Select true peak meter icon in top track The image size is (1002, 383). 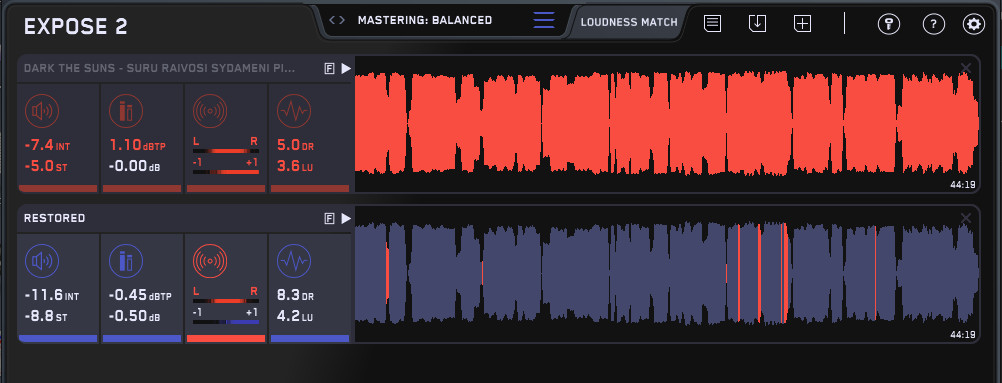click(x=126, y=111)
